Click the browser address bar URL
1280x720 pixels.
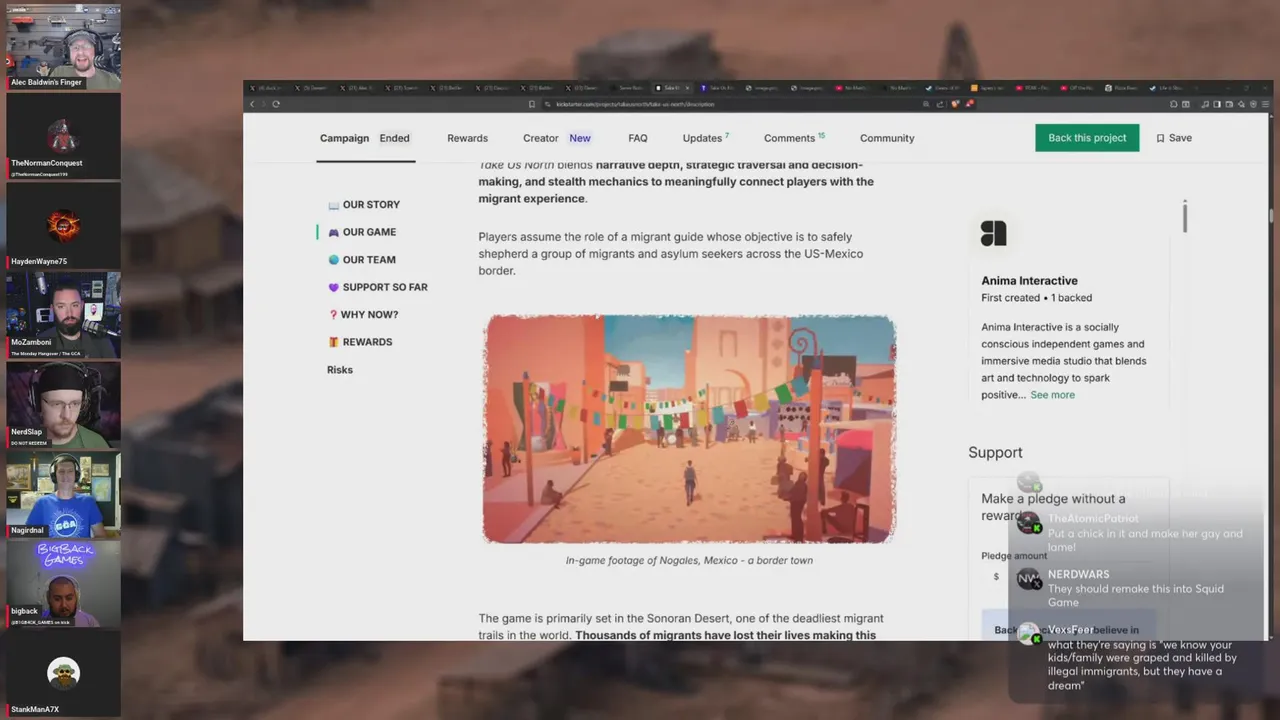click(635, 104)
